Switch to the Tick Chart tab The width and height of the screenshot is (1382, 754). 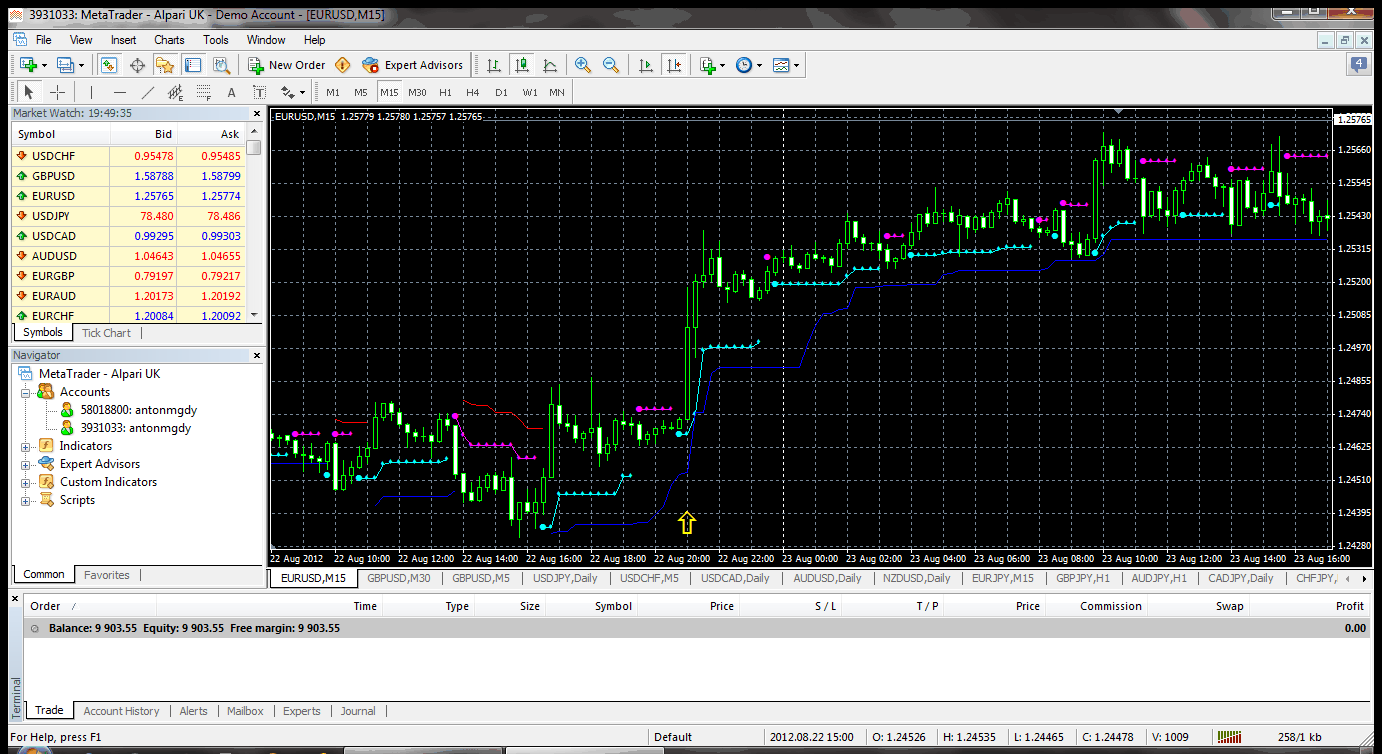click(x=106, y=333)
